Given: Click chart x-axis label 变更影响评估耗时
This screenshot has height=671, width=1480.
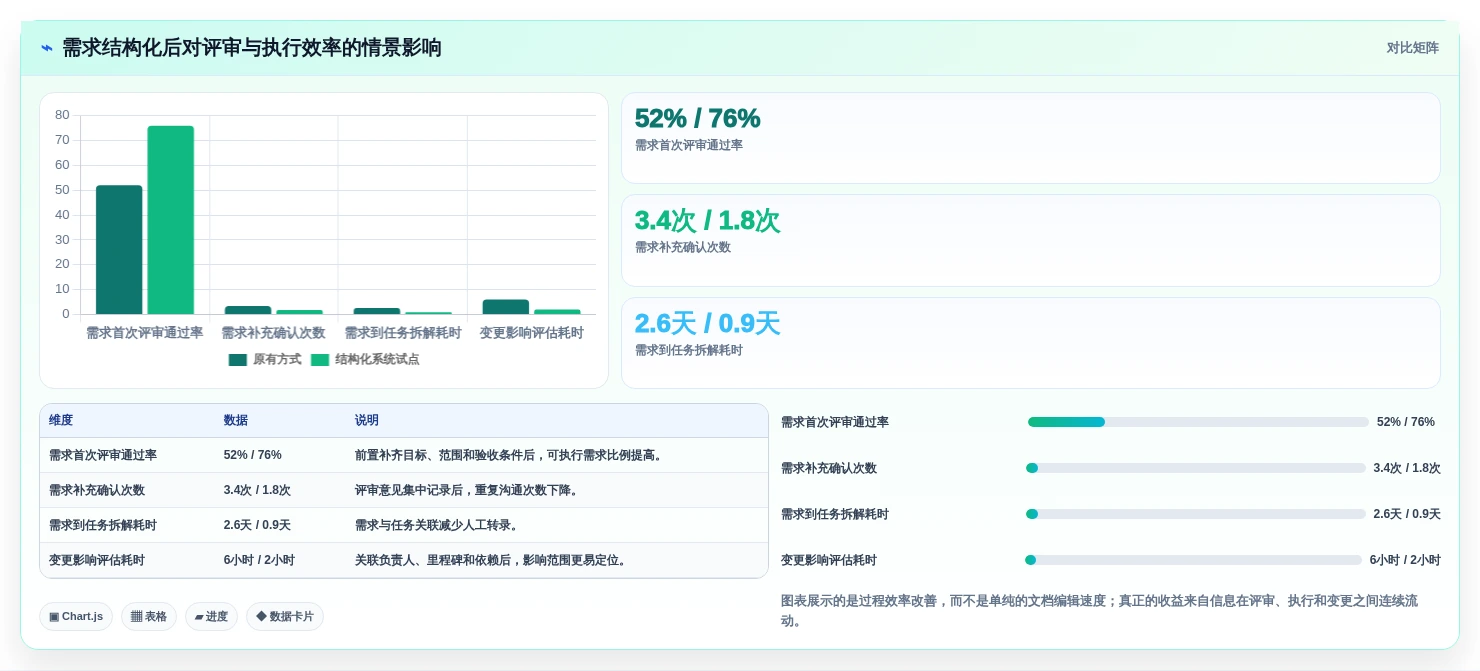Looking at the screenshot, I should tap(531, 333).
